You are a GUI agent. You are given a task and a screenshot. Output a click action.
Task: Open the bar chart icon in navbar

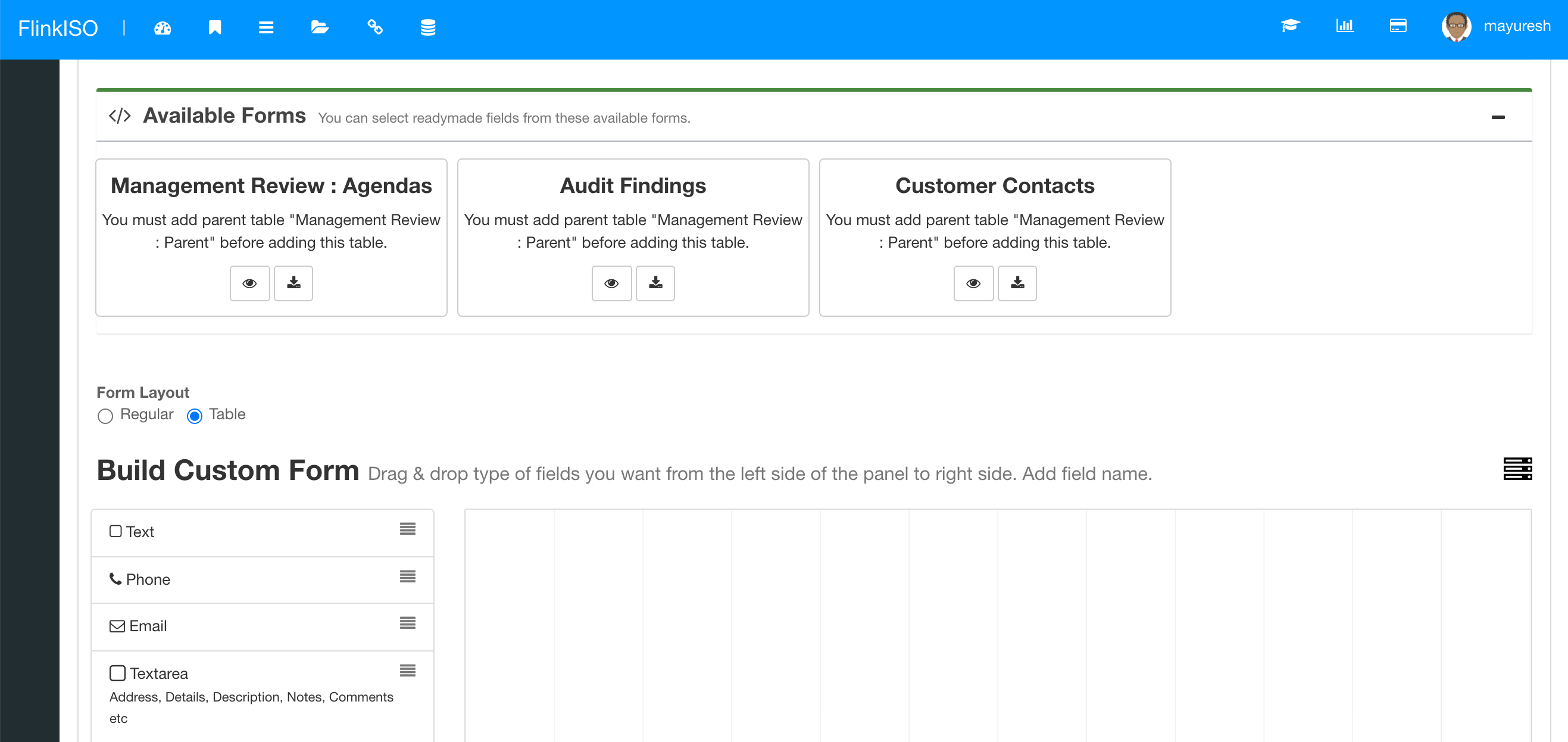(1345, 26)
